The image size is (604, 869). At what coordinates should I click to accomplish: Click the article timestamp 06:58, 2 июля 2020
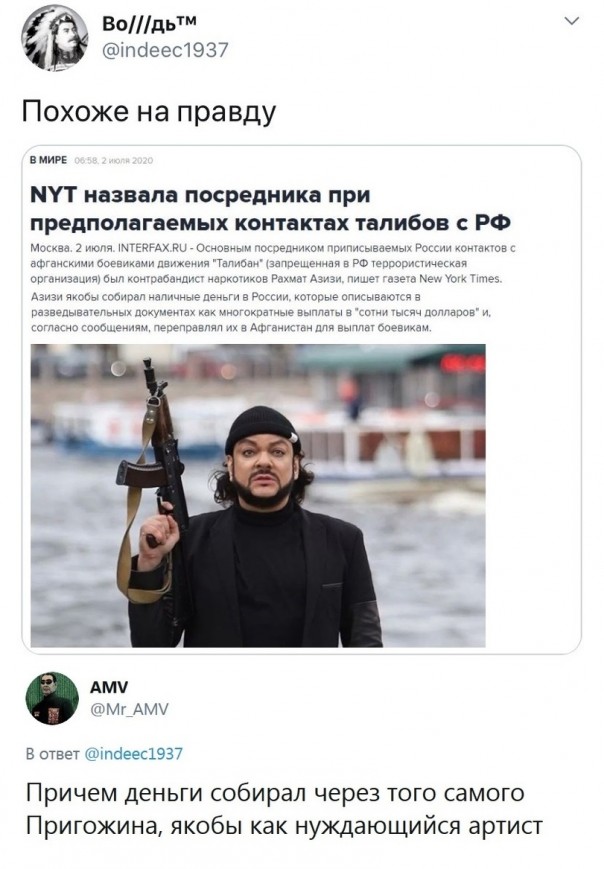coord(114,161)
